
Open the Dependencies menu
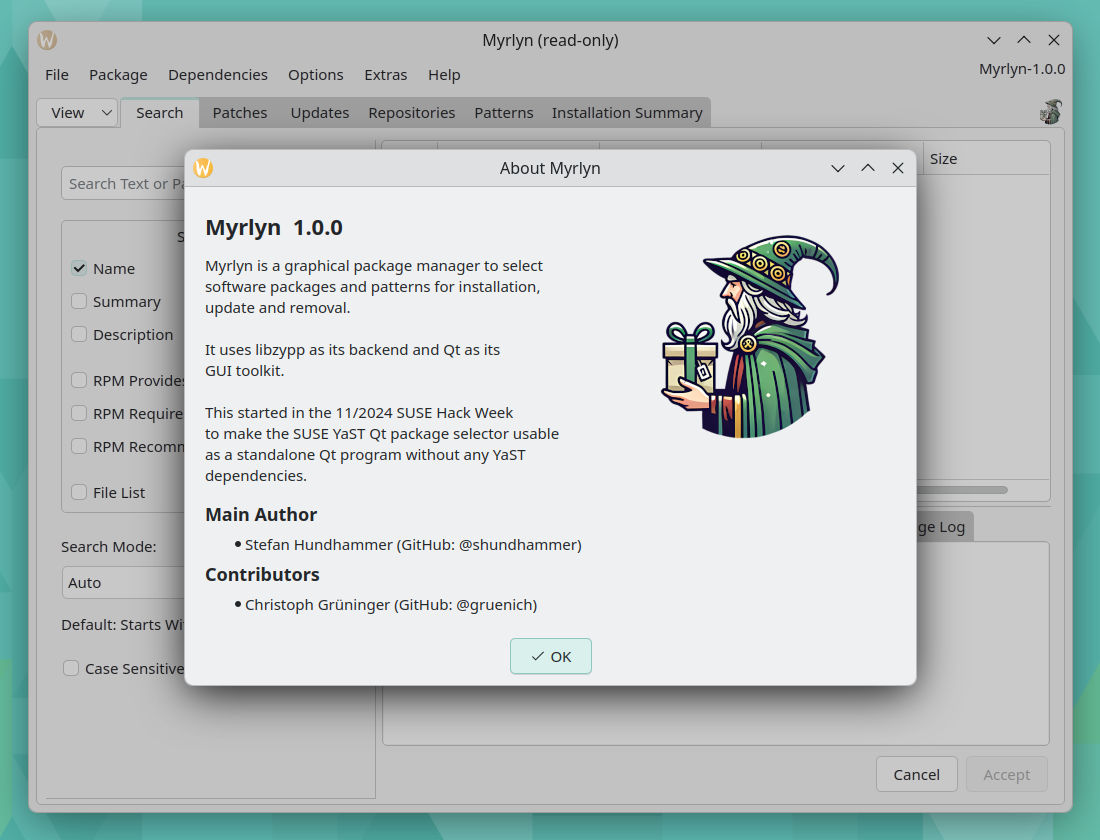coord(217,74)
